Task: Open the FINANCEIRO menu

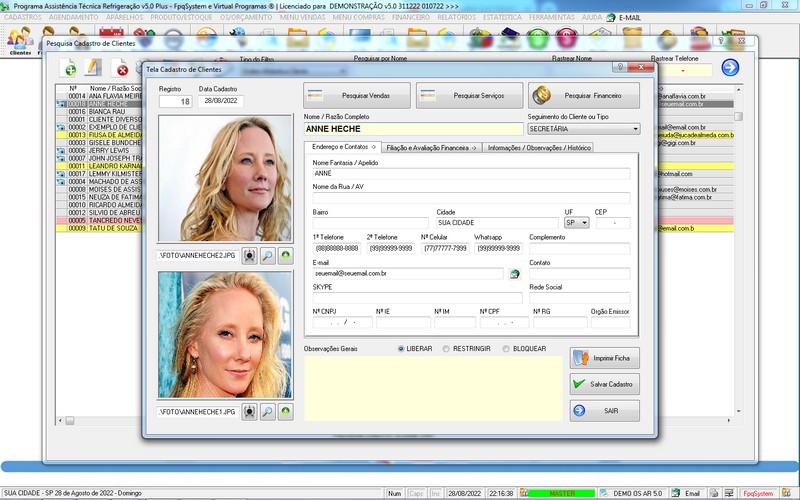Action: [411, 17]
